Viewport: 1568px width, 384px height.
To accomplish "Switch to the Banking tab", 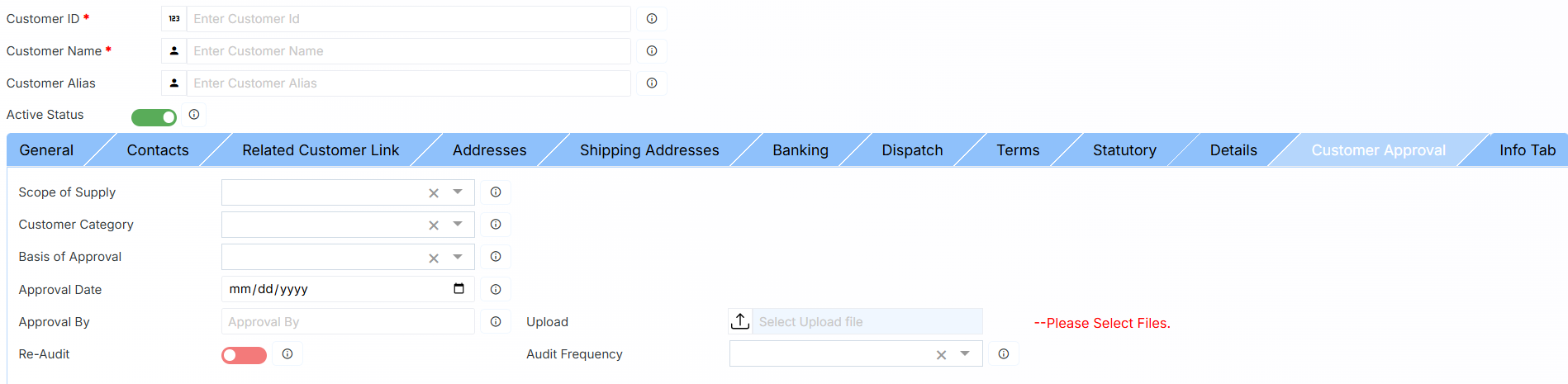I will [x=800, y=150].
